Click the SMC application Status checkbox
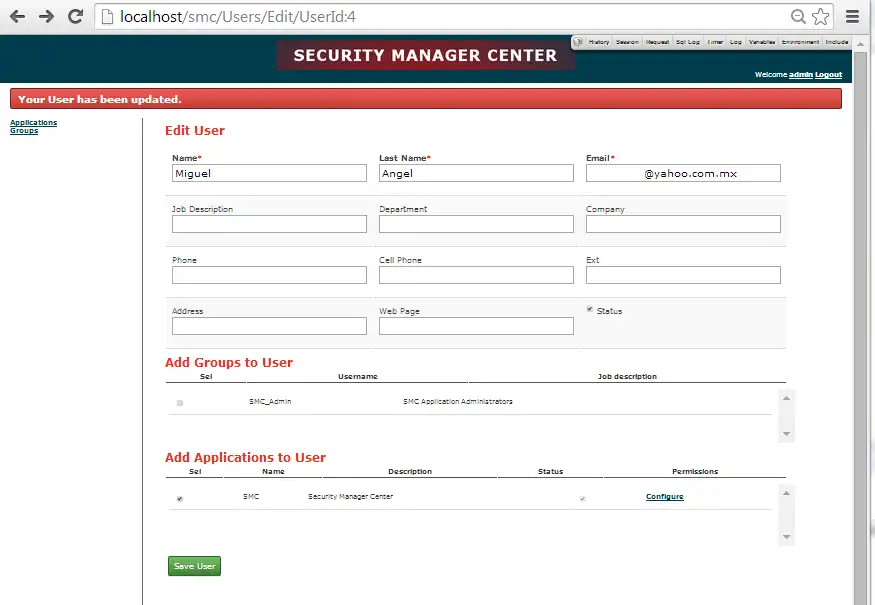 click(583, 498)
